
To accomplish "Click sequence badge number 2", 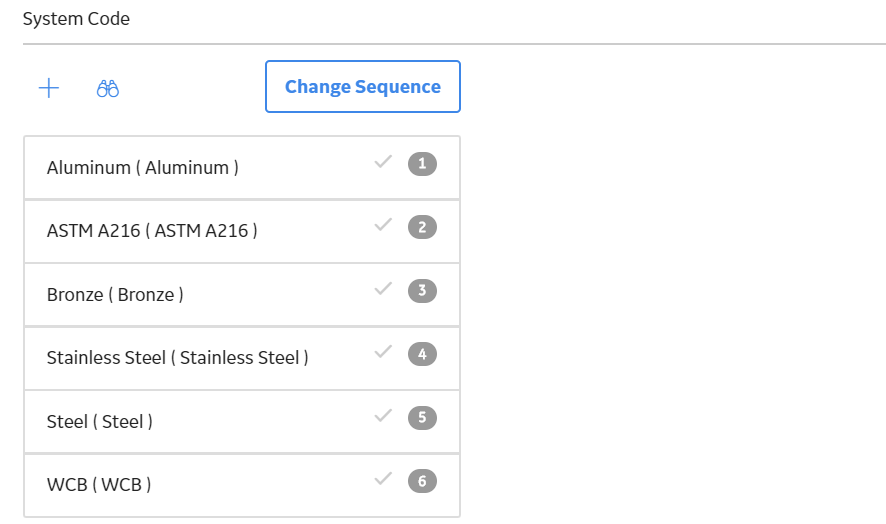I will point(423,227).
